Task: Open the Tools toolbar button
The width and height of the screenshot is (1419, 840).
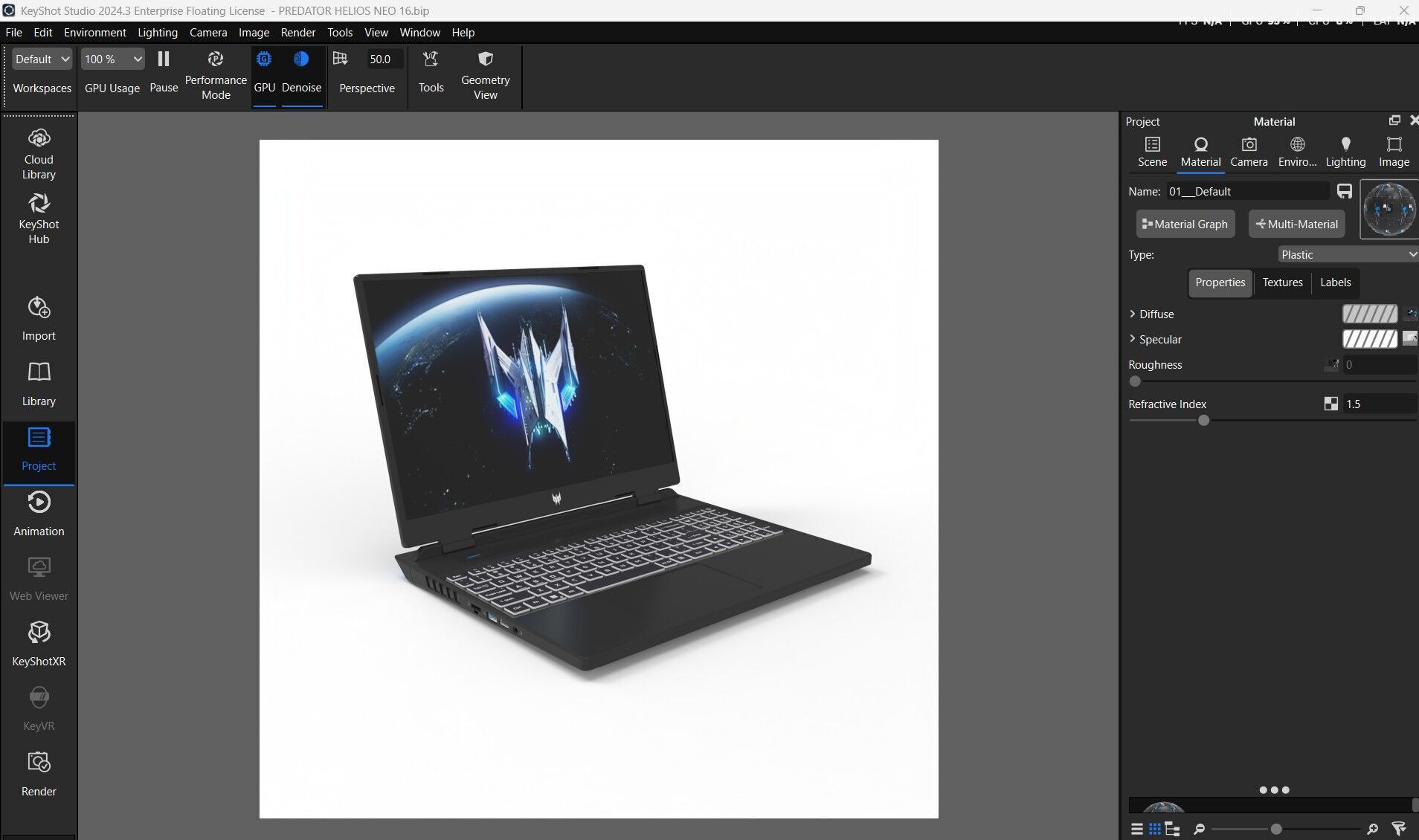Action: pyautogui.click(x=431, y=72)
